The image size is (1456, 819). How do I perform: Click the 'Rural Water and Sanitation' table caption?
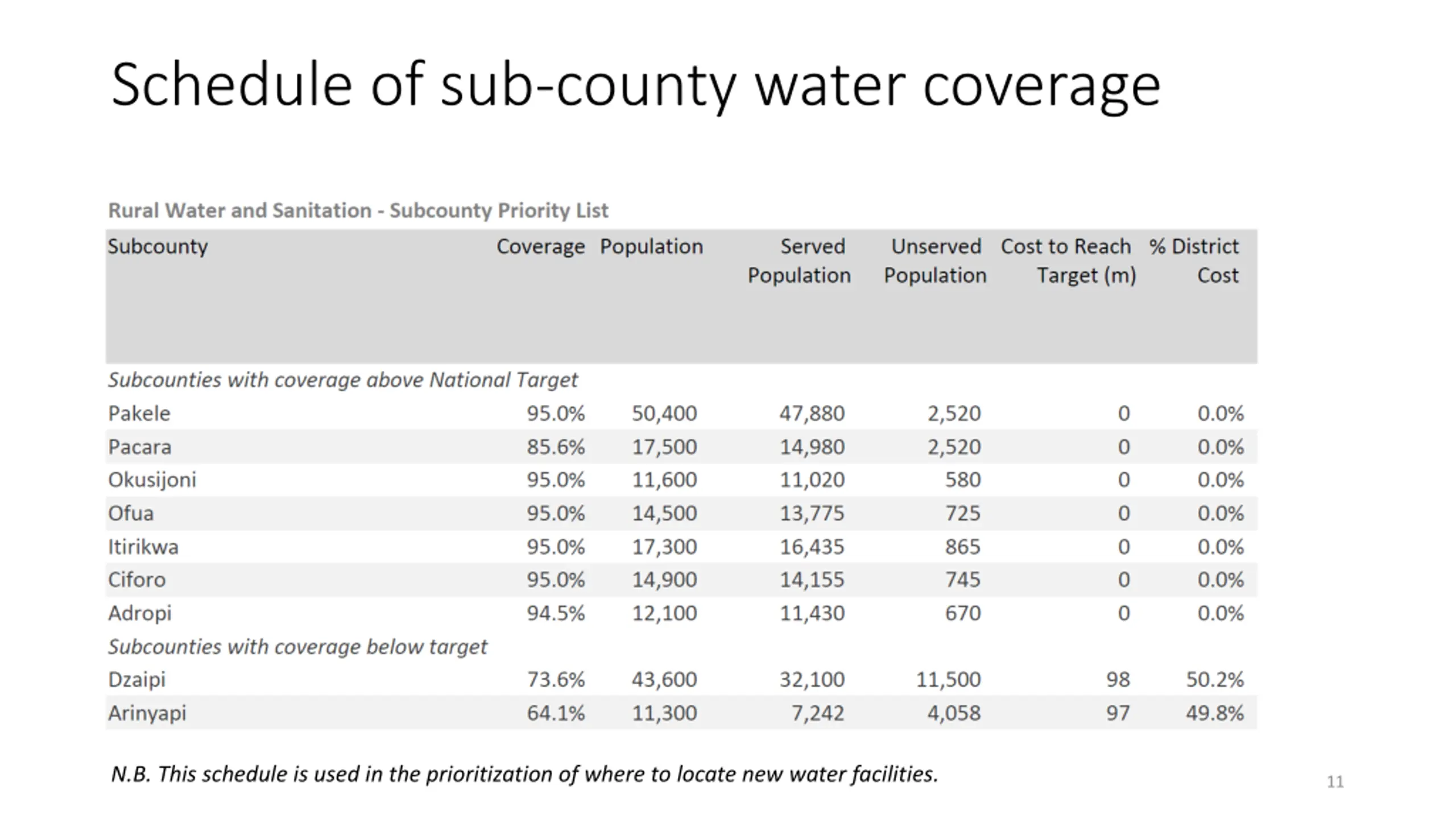358,210
